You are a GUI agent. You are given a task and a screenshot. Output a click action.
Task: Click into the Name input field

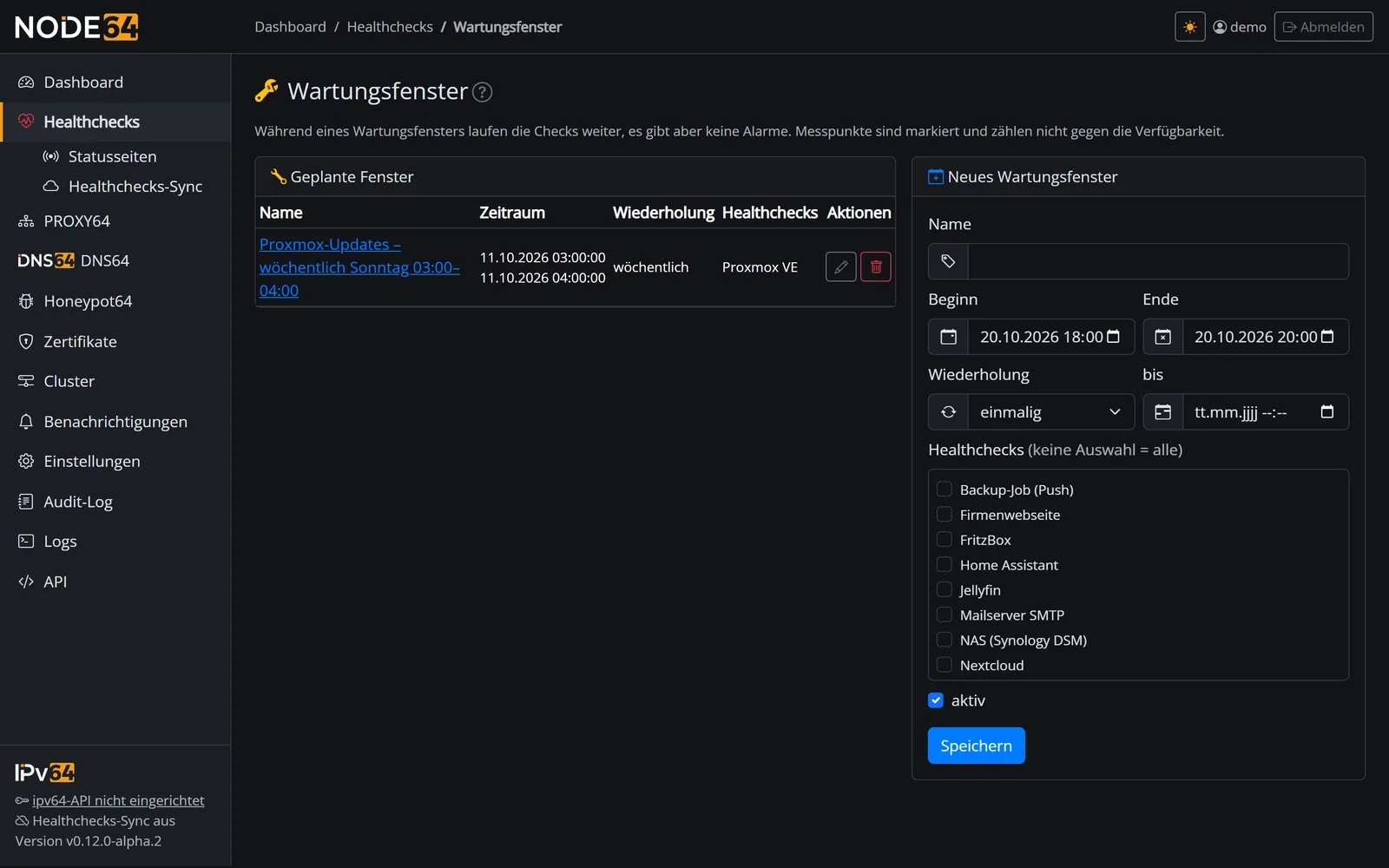[1158, 261]
